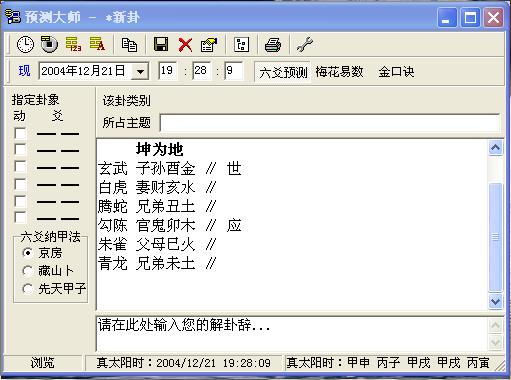This screenshot has width=511, height=380.
Task: Click the printer icon
Action: (x=273, y=45)
